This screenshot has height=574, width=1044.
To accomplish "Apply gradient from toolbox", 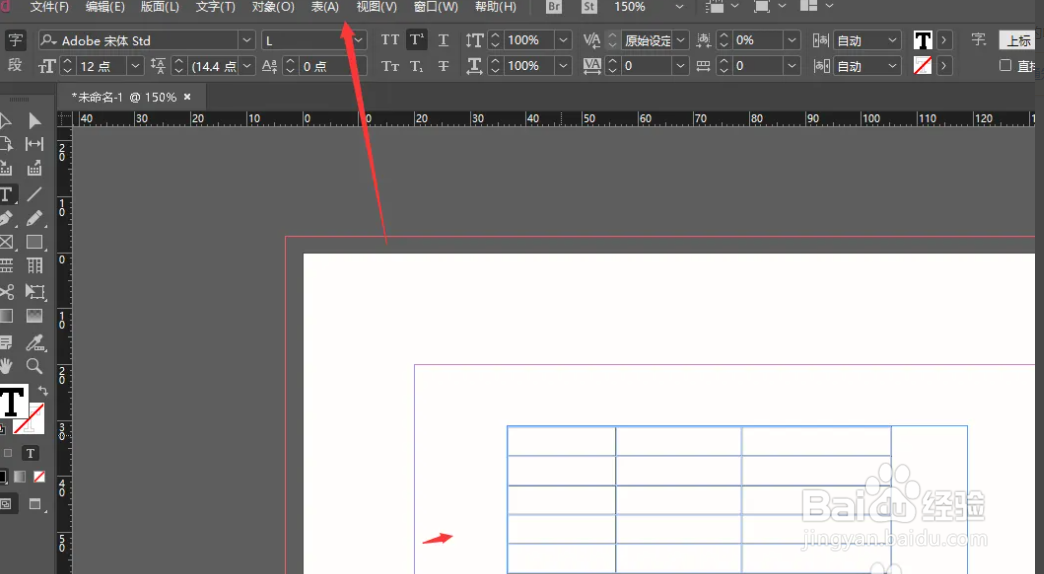I will pos(20,477).
